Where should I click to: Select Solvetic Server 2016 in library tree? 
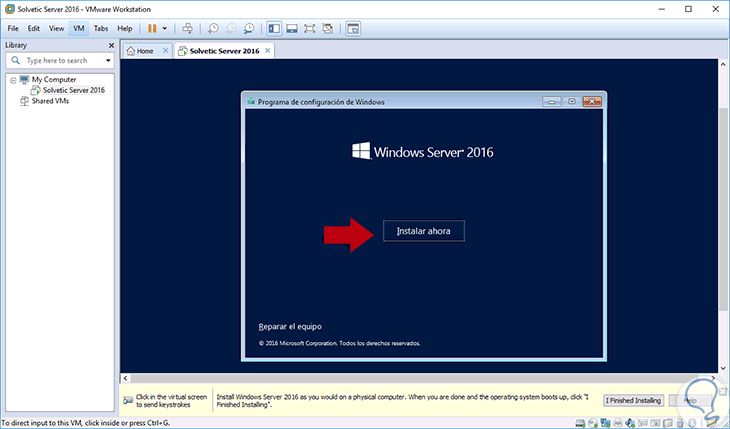tap(74, 90)
